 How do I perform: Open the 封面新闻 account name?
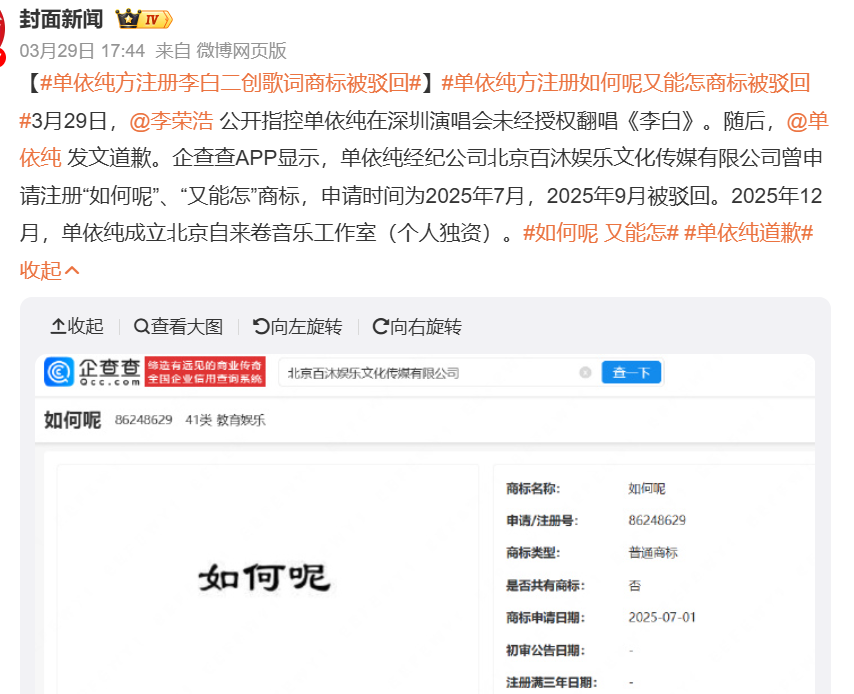pyautogui.click(x=61, y=19)
